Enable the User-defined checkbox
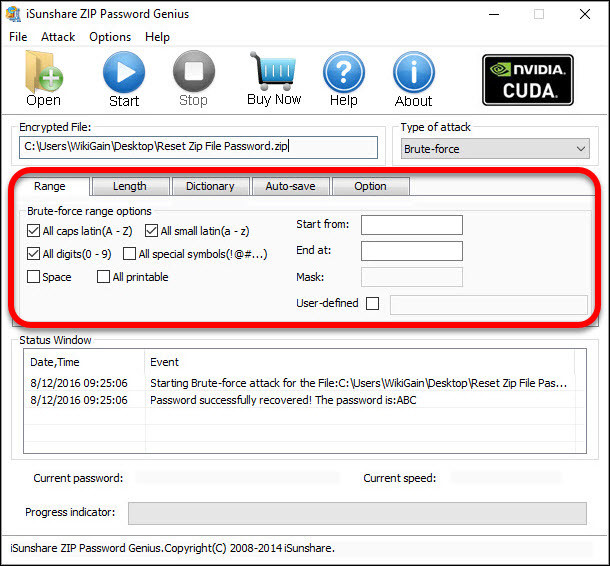The width and height of the screenshot is (610, 566). pos(372,303)
